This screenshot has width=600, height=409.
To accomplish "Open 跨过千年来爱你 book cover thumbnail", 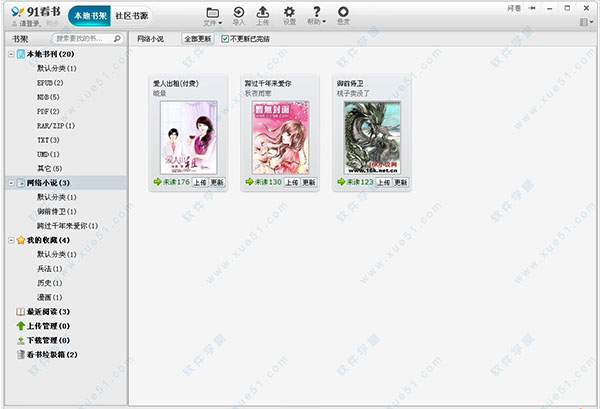I will [x=280, y=138].
